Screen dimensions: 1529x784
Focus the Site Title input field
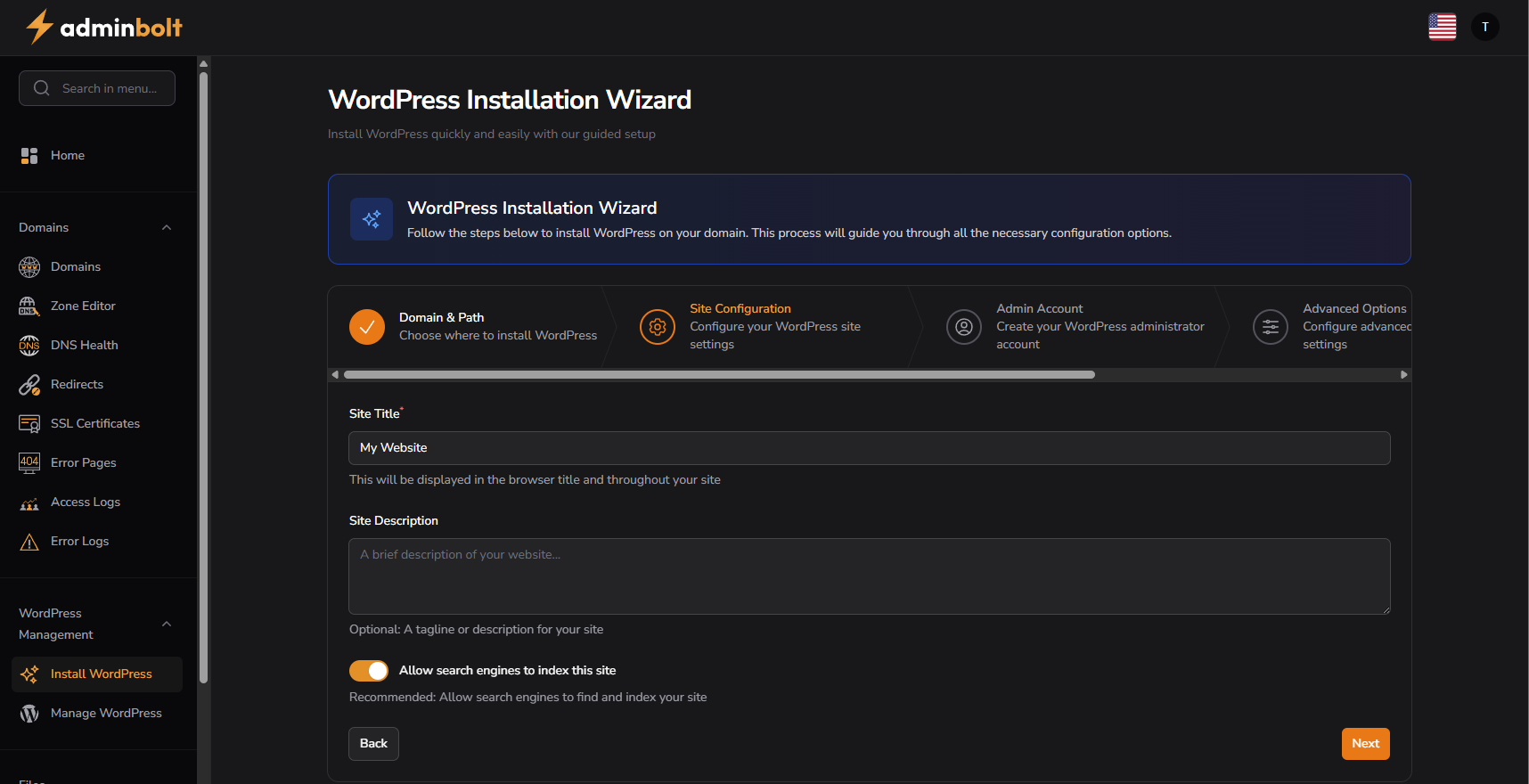coord(870,448)
